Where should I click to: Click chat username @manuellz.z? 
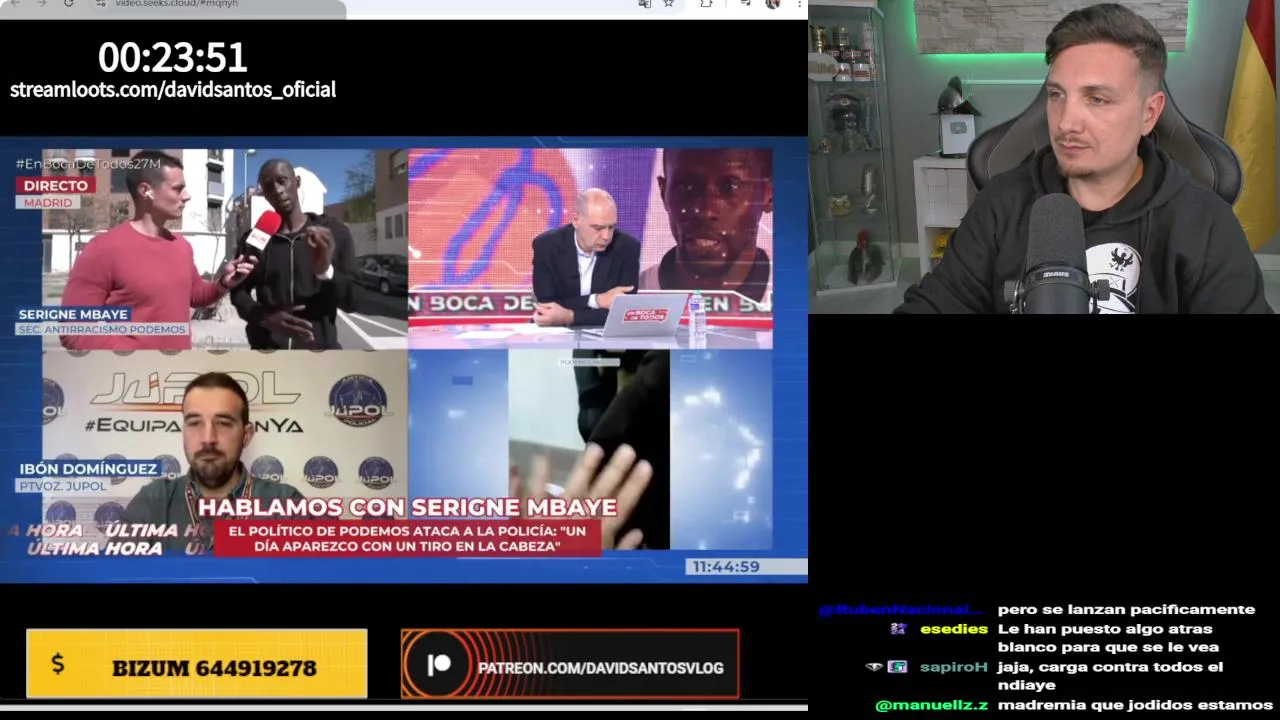pos(932,705)
